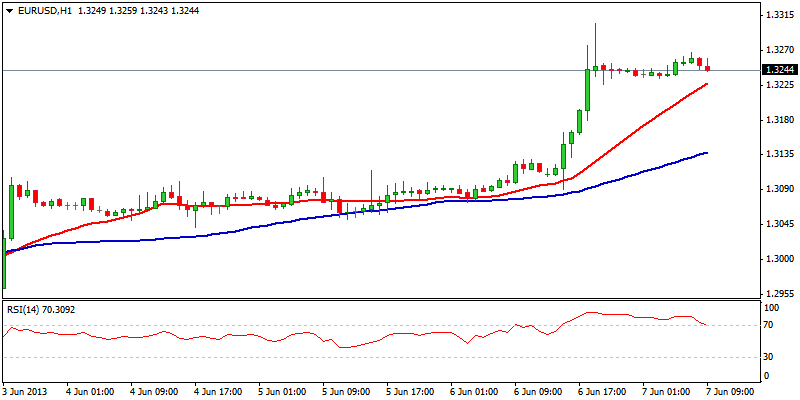Click the 4 Jun 17:00 time label

tap(218, 392)
